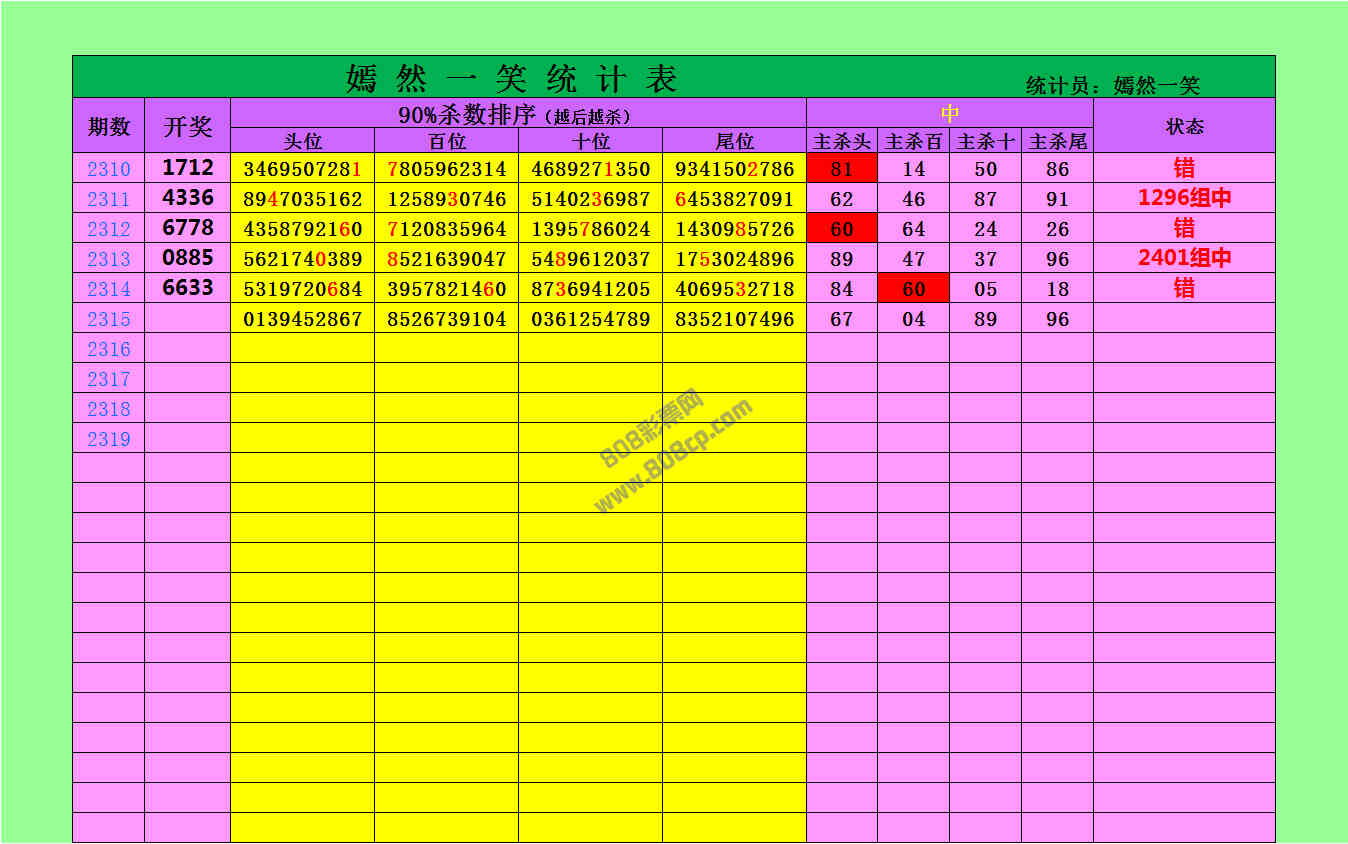Select the 百位 sub-header
Screen dimensions: 1348x844
tap(446, 142)
